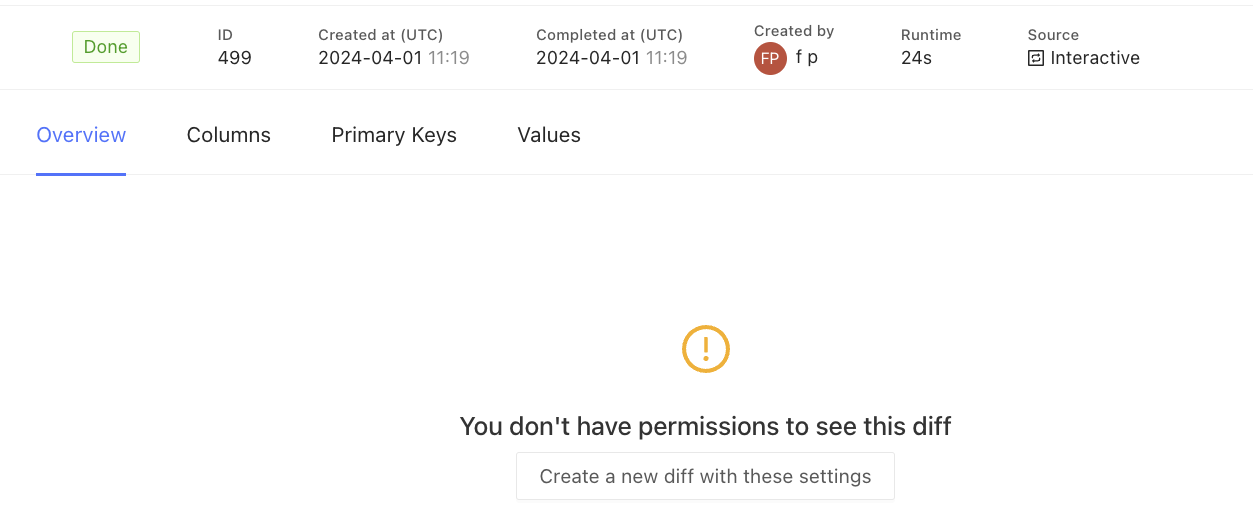This screenshot has height=526, width=1253.
Task: Click the Runtime label
Action: (x=931, y=35)
